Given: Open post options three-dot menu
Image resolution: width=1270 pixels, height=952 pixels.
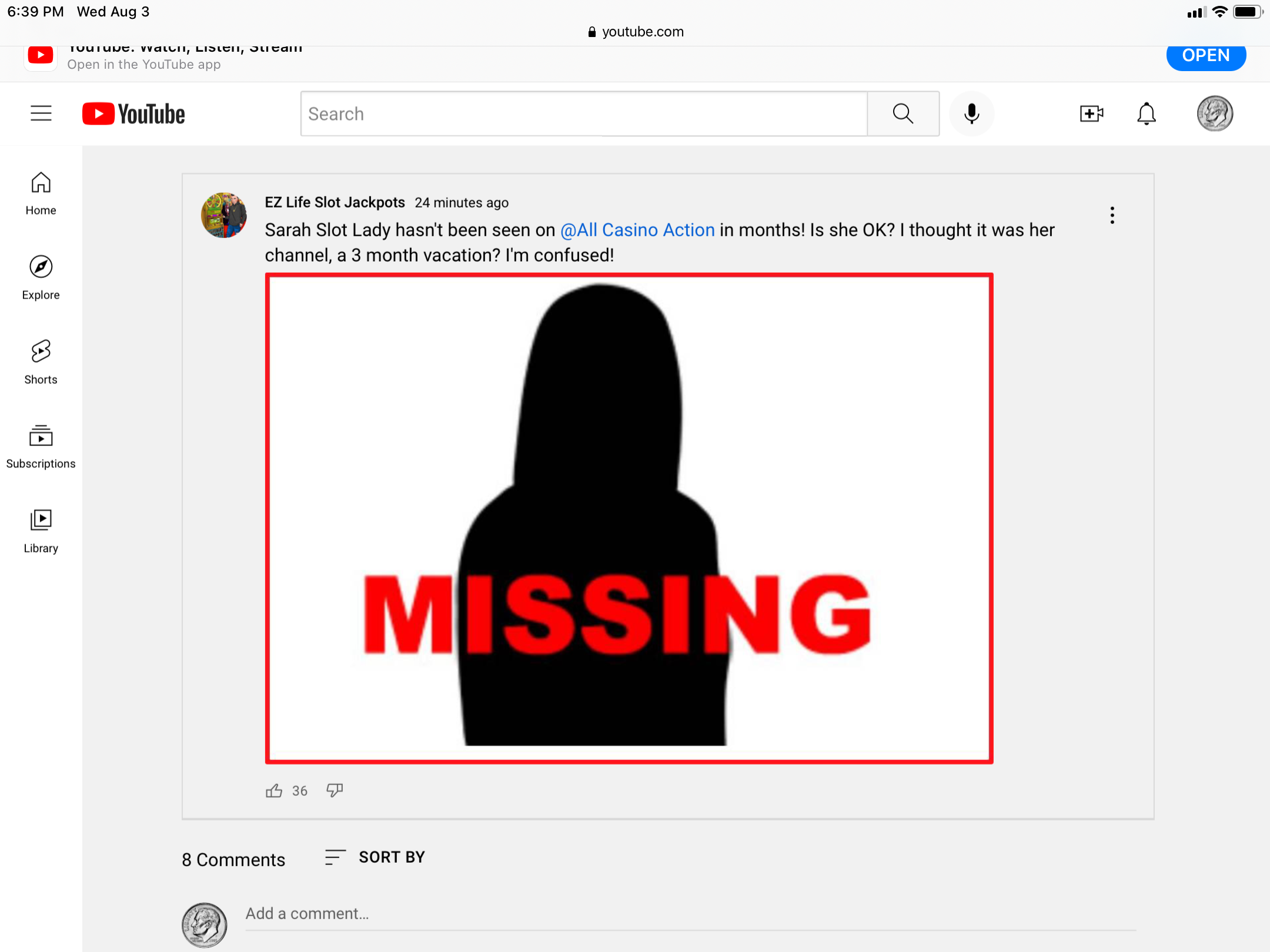Looking at the screenshot, I should point(1112,215).
